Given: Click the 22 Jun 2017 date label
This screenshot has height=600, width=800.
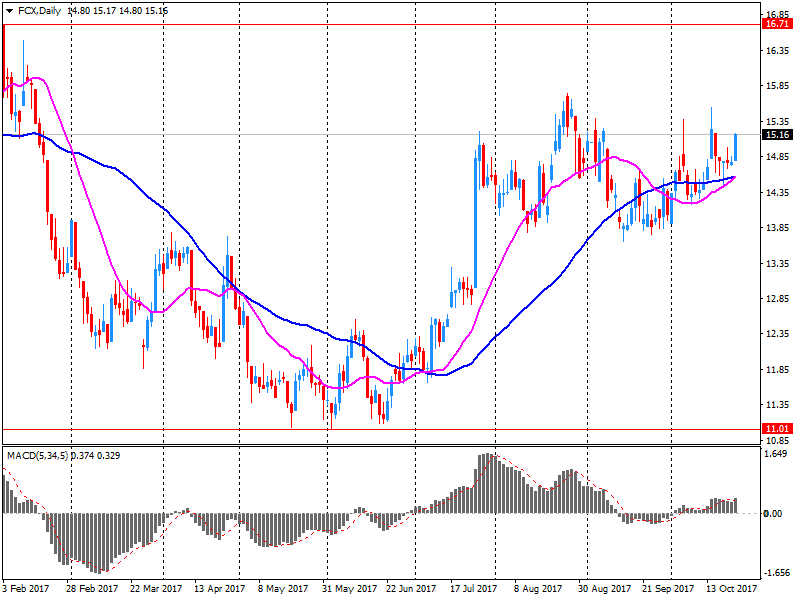Looking at the screenshot, I should (411, 588).
